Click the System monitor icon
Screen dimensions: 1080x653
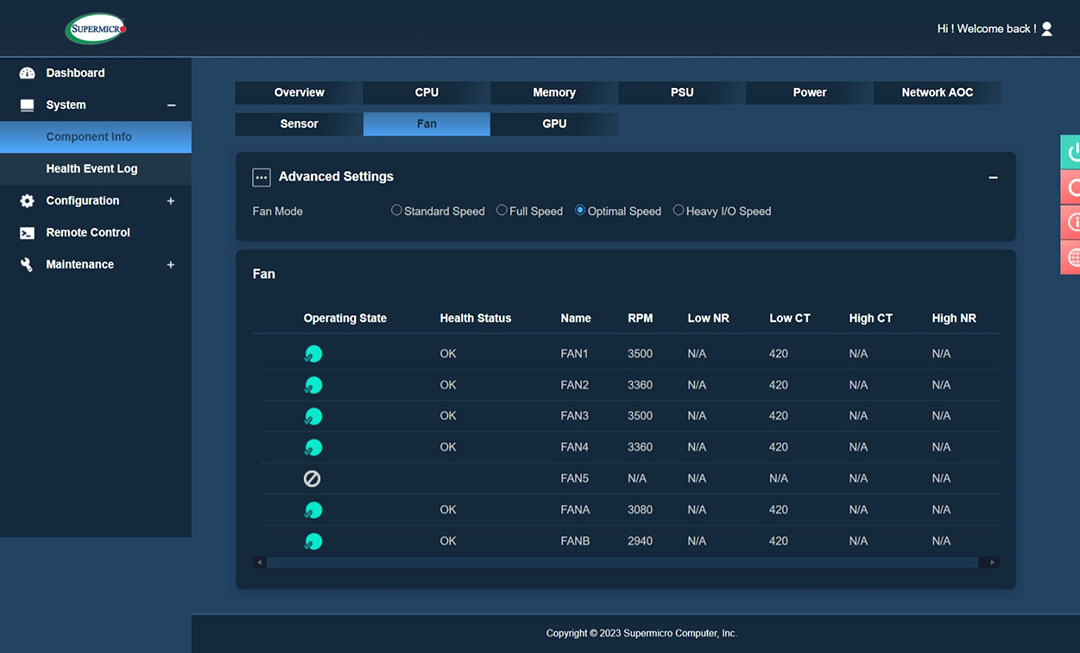click(x=27, y=105)
